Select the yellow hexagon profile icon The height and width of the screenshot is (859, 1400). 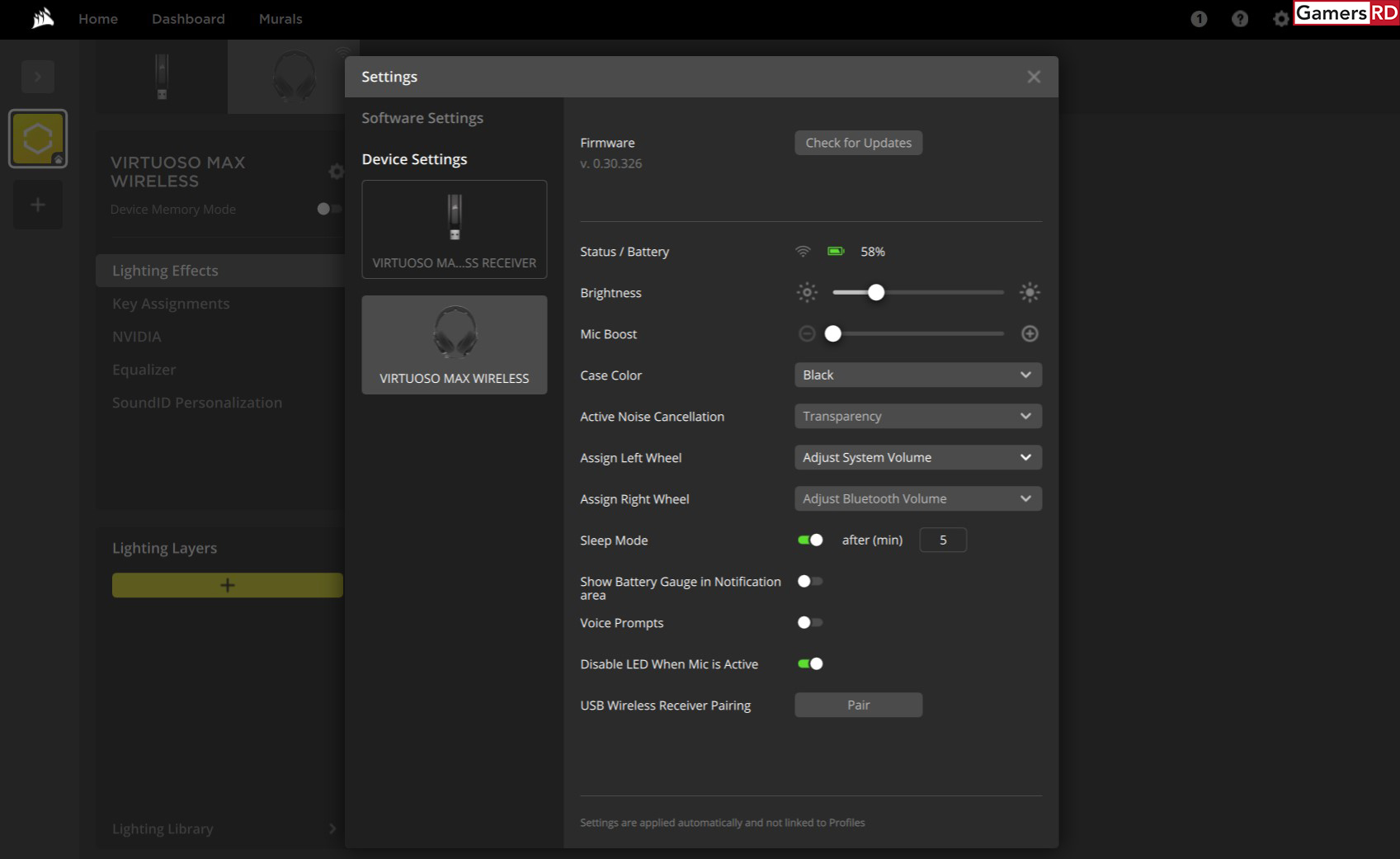38,139
